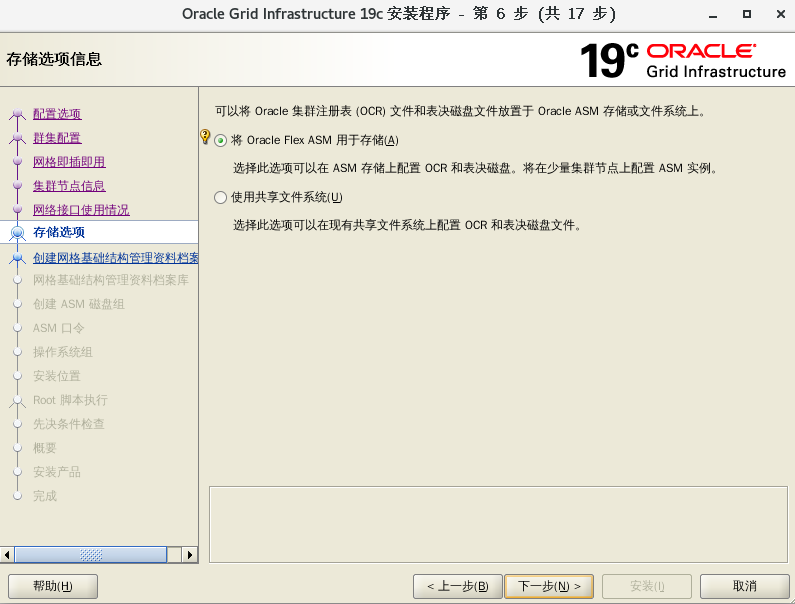The width and height of the screenshot is (795, 604).
Task: Click the disabled 网格基础结构管理资料档案库 step
Action: (111, 280)
